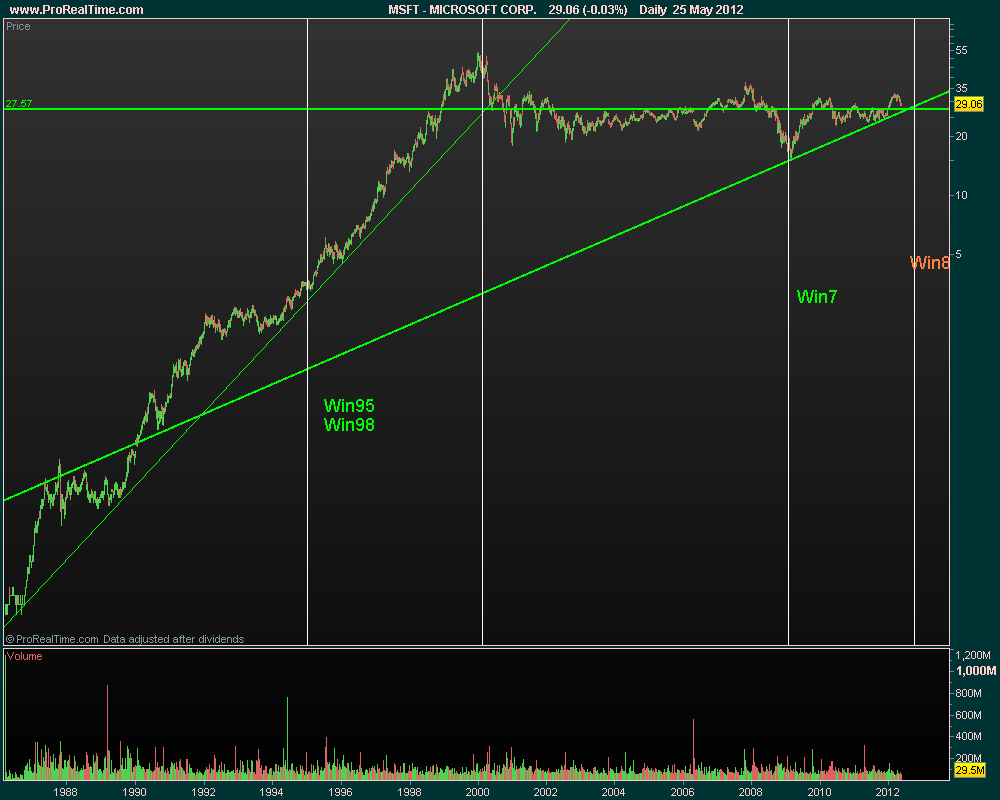Click the Daily 25 May 2012 timeframe text

tap(691, 10)
